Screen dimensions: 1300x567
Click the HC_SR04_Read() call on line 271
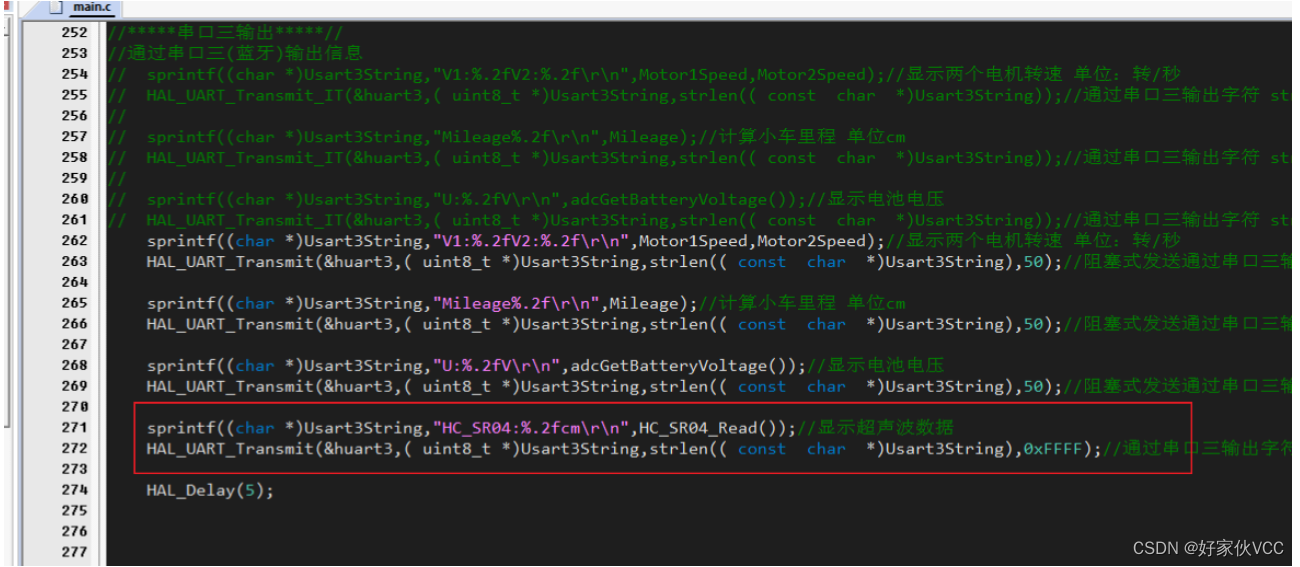coord(714,428)
